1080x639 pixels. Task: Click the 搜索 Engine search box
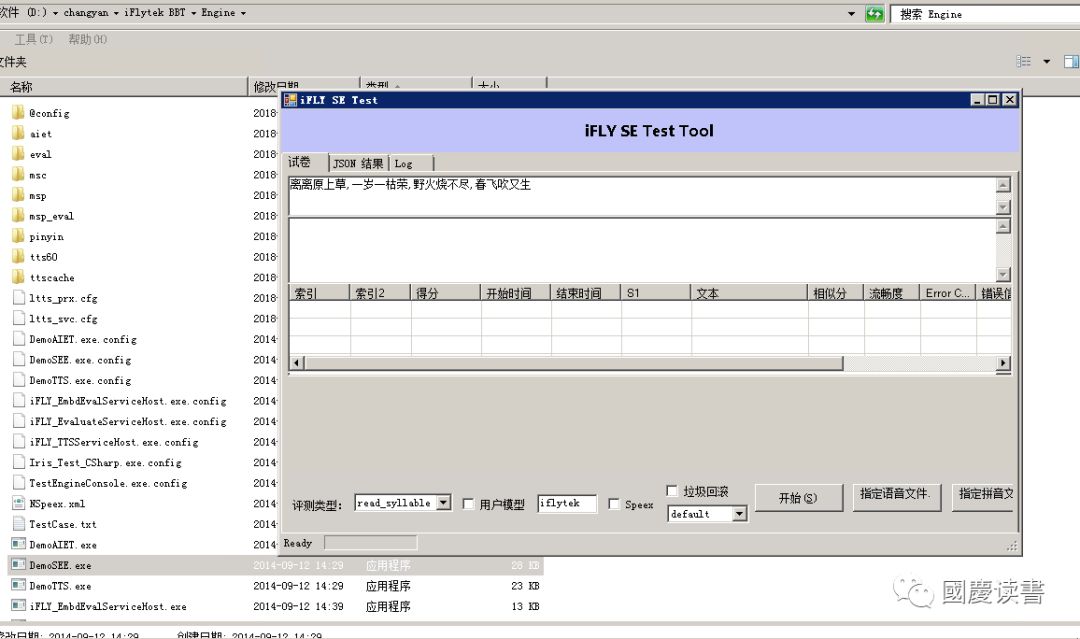tap(987, 14)
